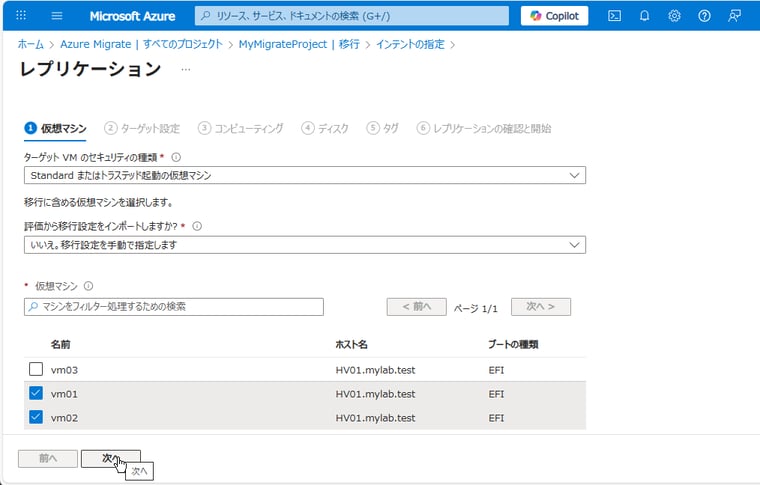This screenshot has height=485, width=760.
Task: Uncheck the vm01 checkbox
Action: 36,393
